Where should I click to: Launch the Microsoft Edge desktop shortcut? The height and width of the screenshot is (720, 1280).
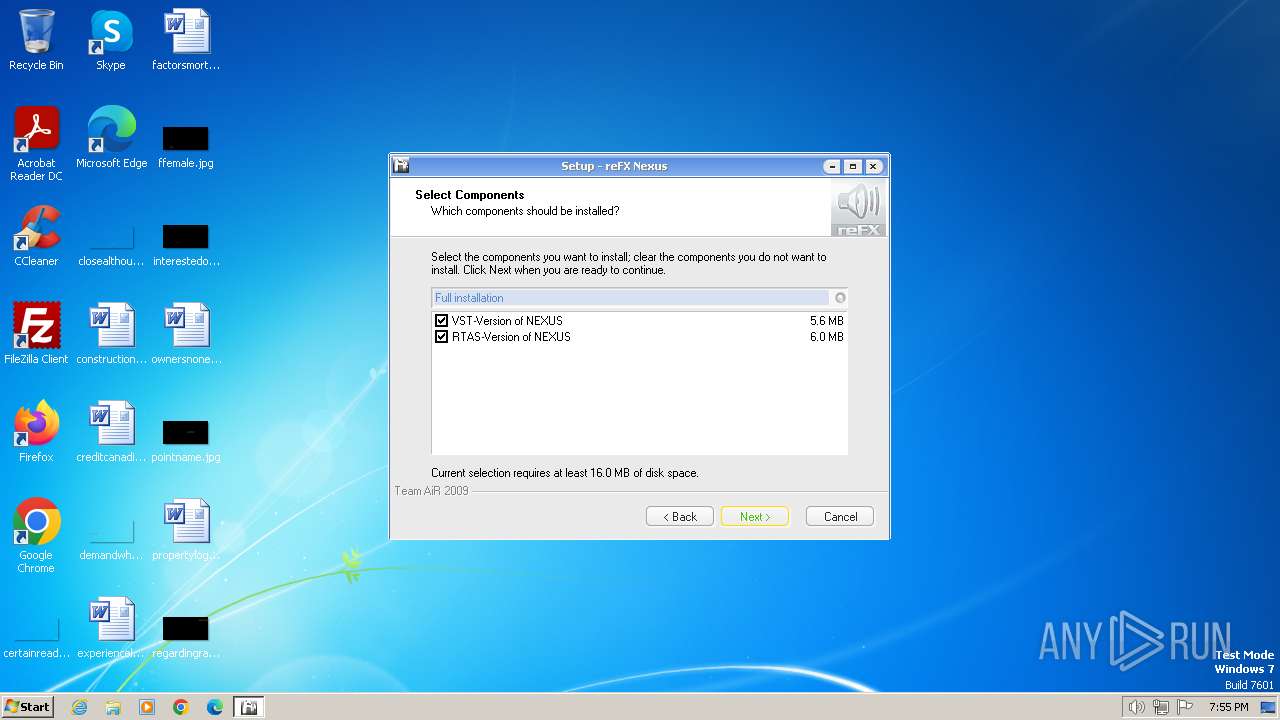click(111, 138)
